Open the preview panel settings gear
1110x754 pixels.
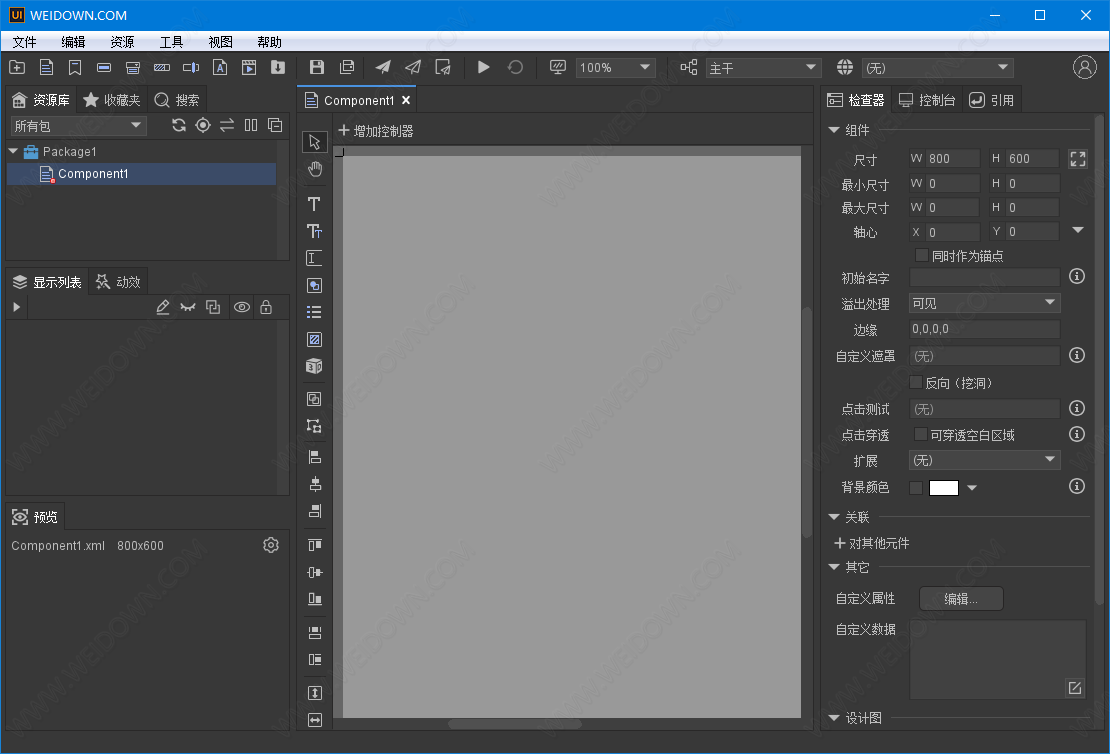click(270, 545)
